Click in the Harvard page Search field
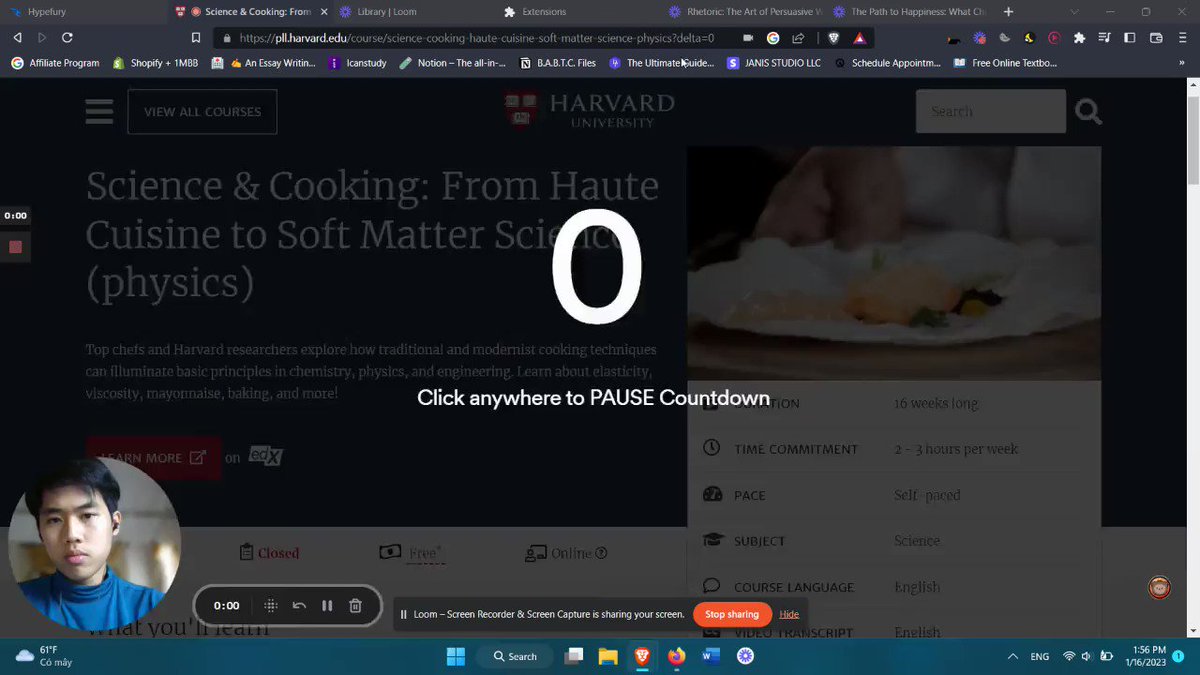Image resolution: width=1200 pixels, height=675 pixels. pos(990,111)
